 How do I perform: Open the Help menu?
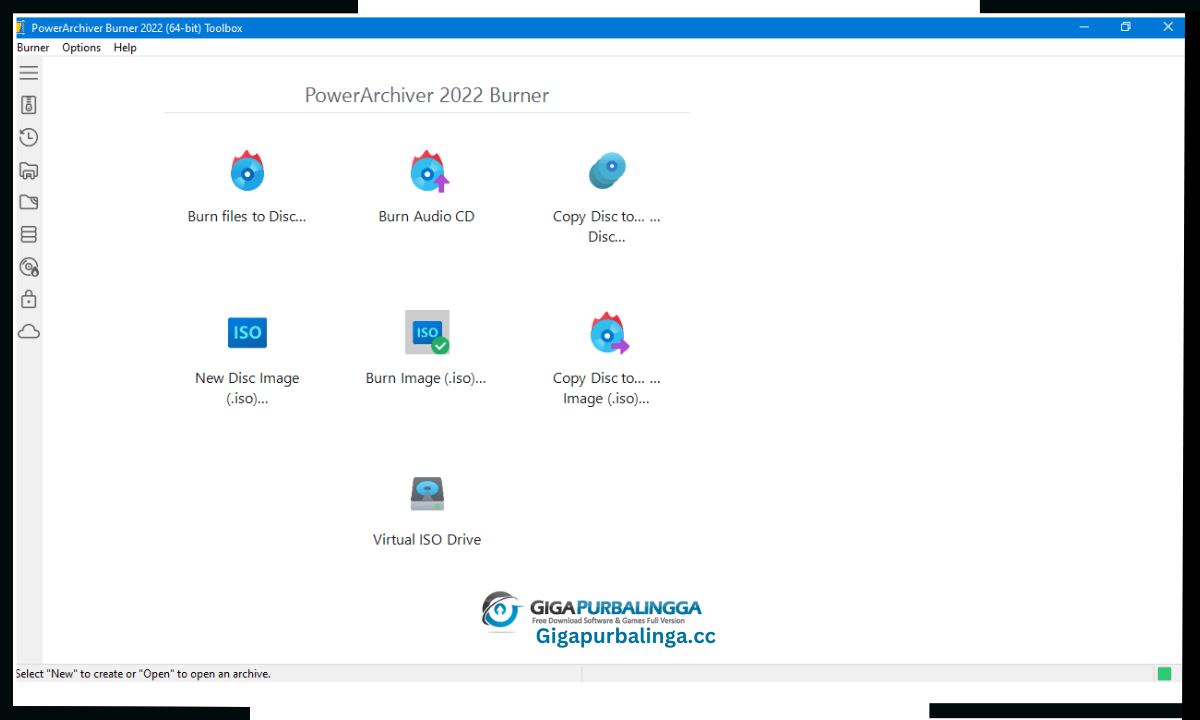click(125, 48)
